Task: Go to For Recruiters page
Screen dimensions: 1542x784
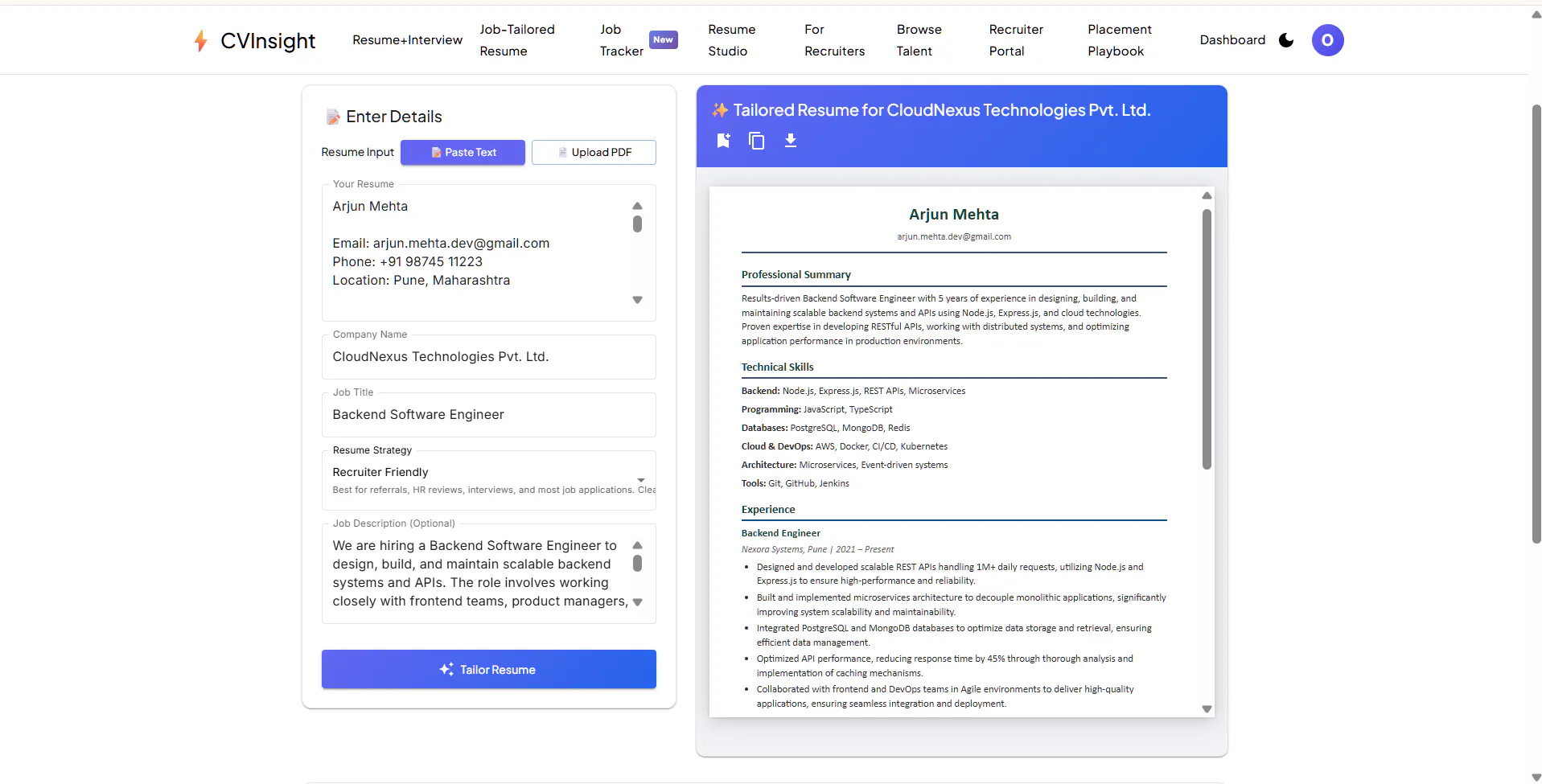Action: (x=834, y=40)
